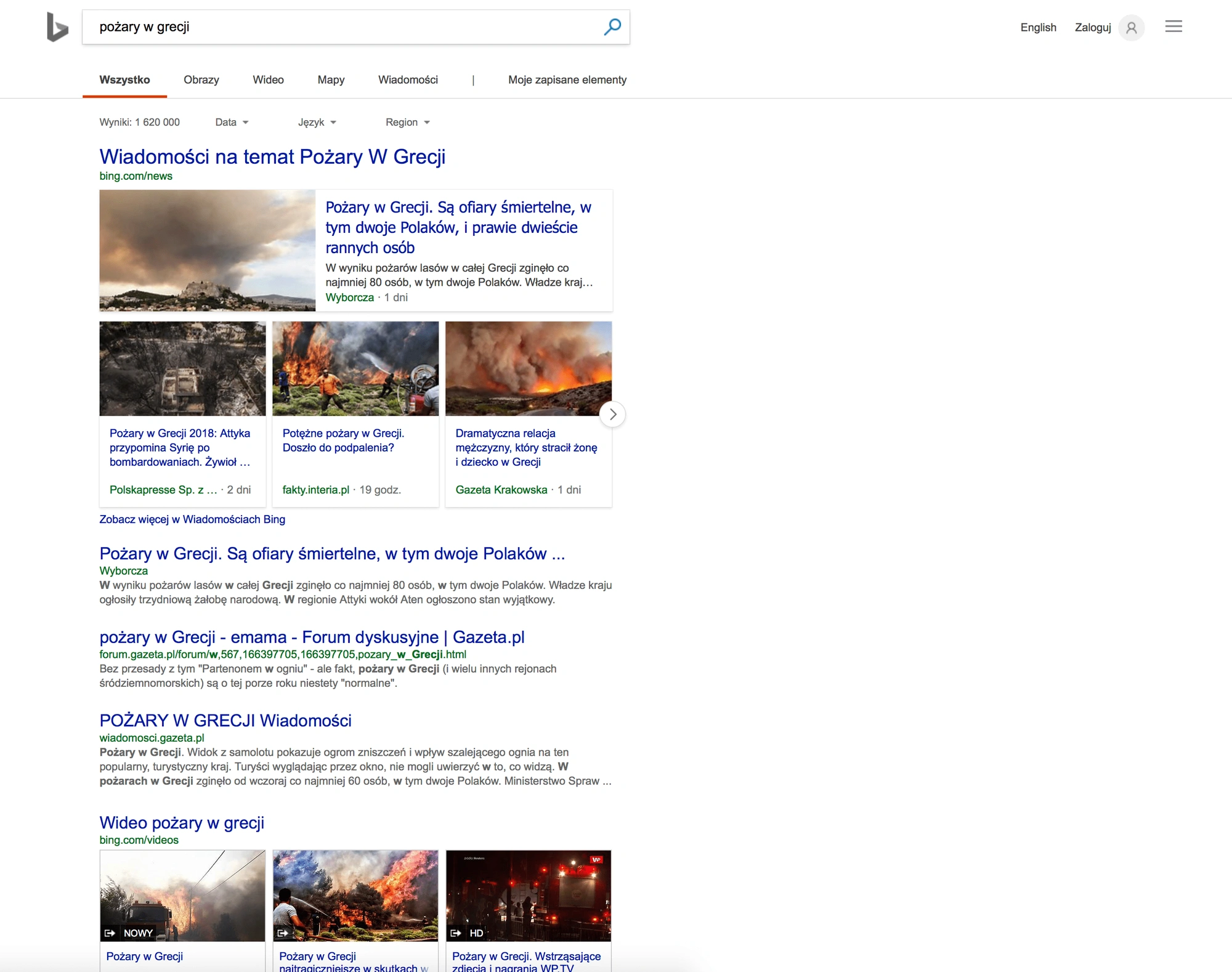Open the Gazeta.pl forum dyskusyjne result
Image resolution: width=1232 pixels, height=972 pixels.
(312, 637)
